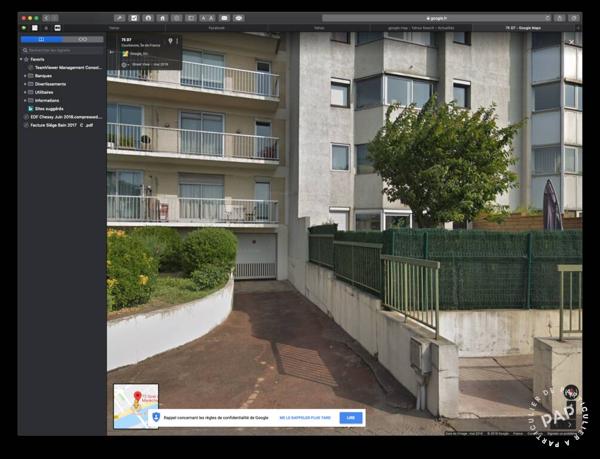Switch sidebar to Bookmarks view
Screen dimensions: 600x459
point(40,39)
